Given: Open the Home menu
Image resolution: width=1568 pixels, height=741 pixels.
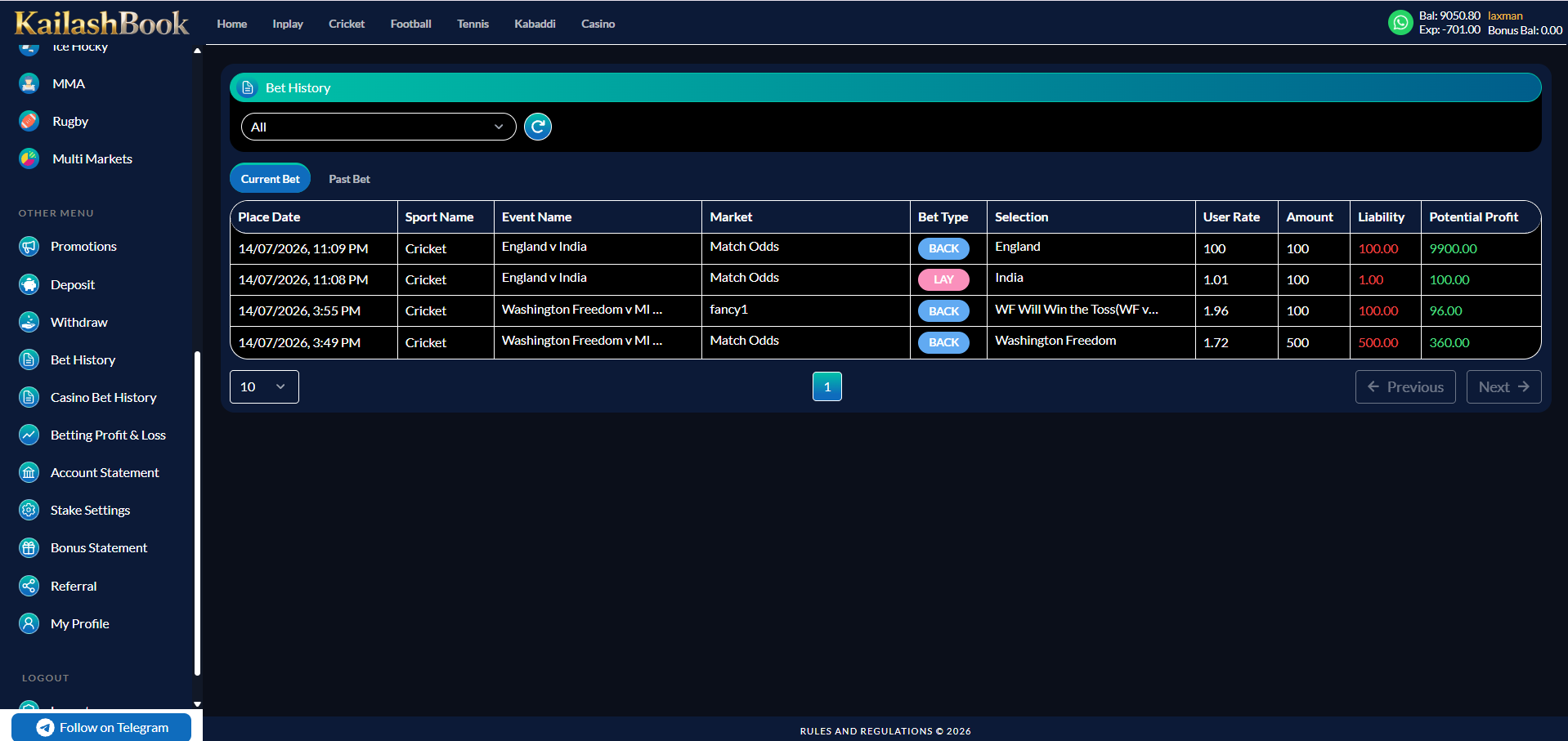Looking at the screenshot, I should [232, 24].
